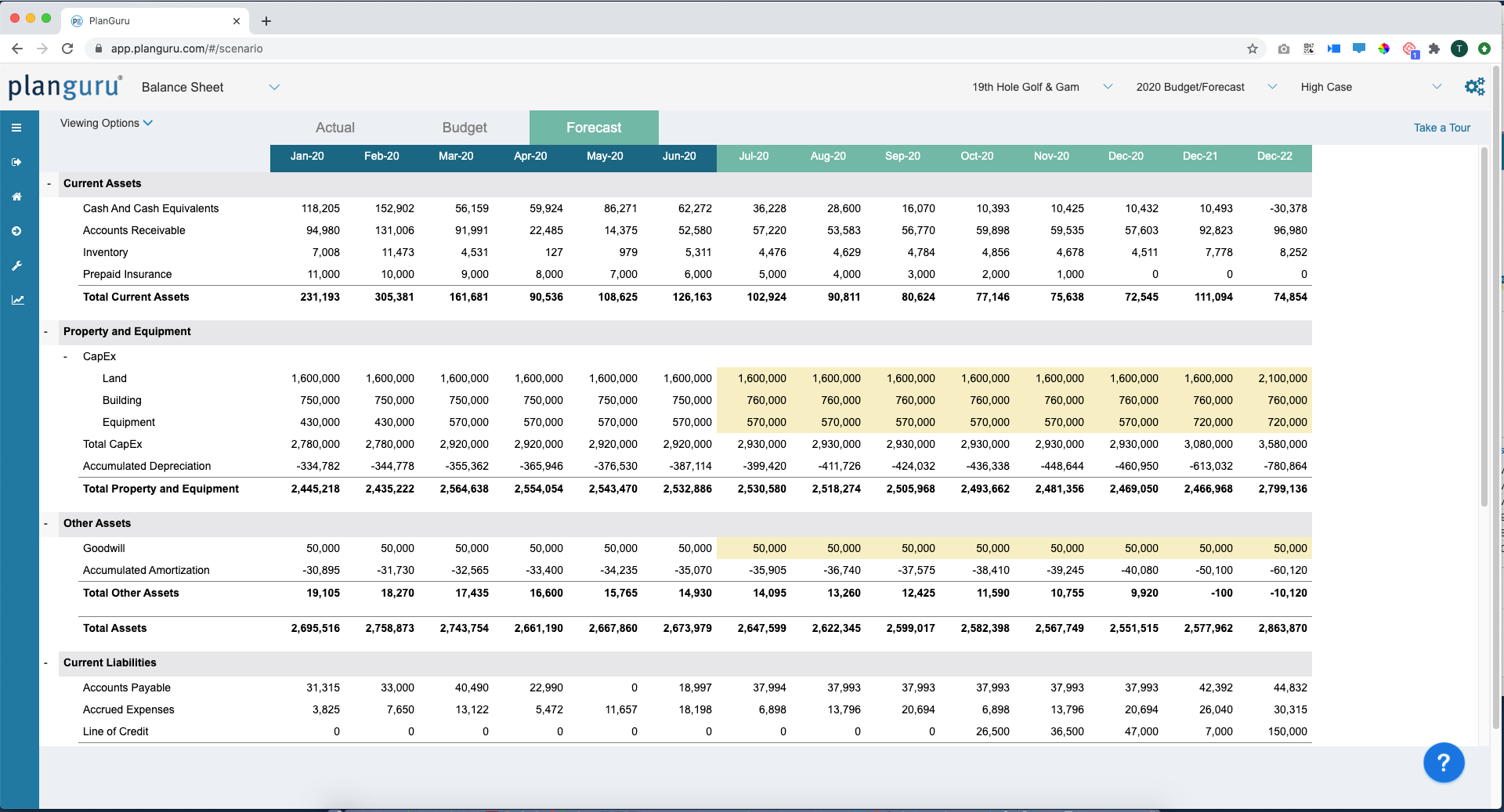Screen dimensions: 1504x812
Task: Reload the page with the browser refresh button
Action: [67, 49]
